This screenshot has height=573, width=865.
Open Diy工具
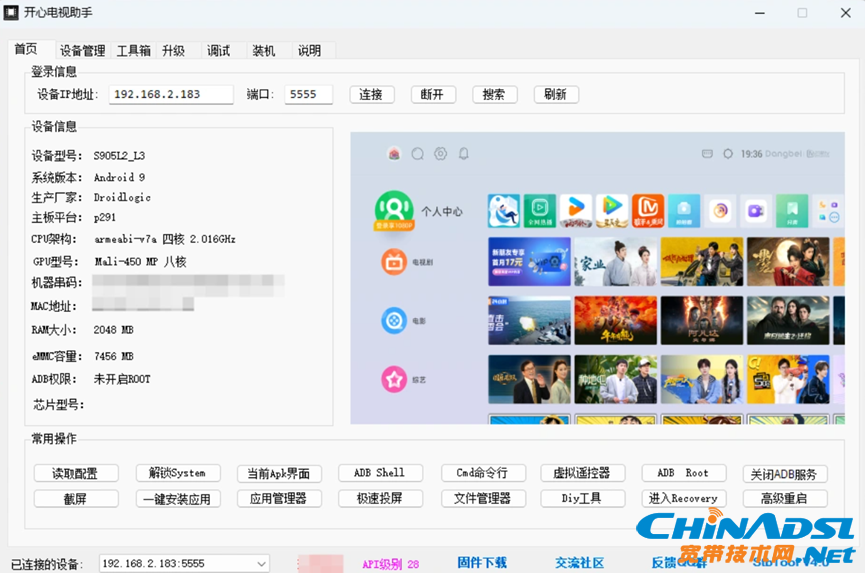pos(583,499)
